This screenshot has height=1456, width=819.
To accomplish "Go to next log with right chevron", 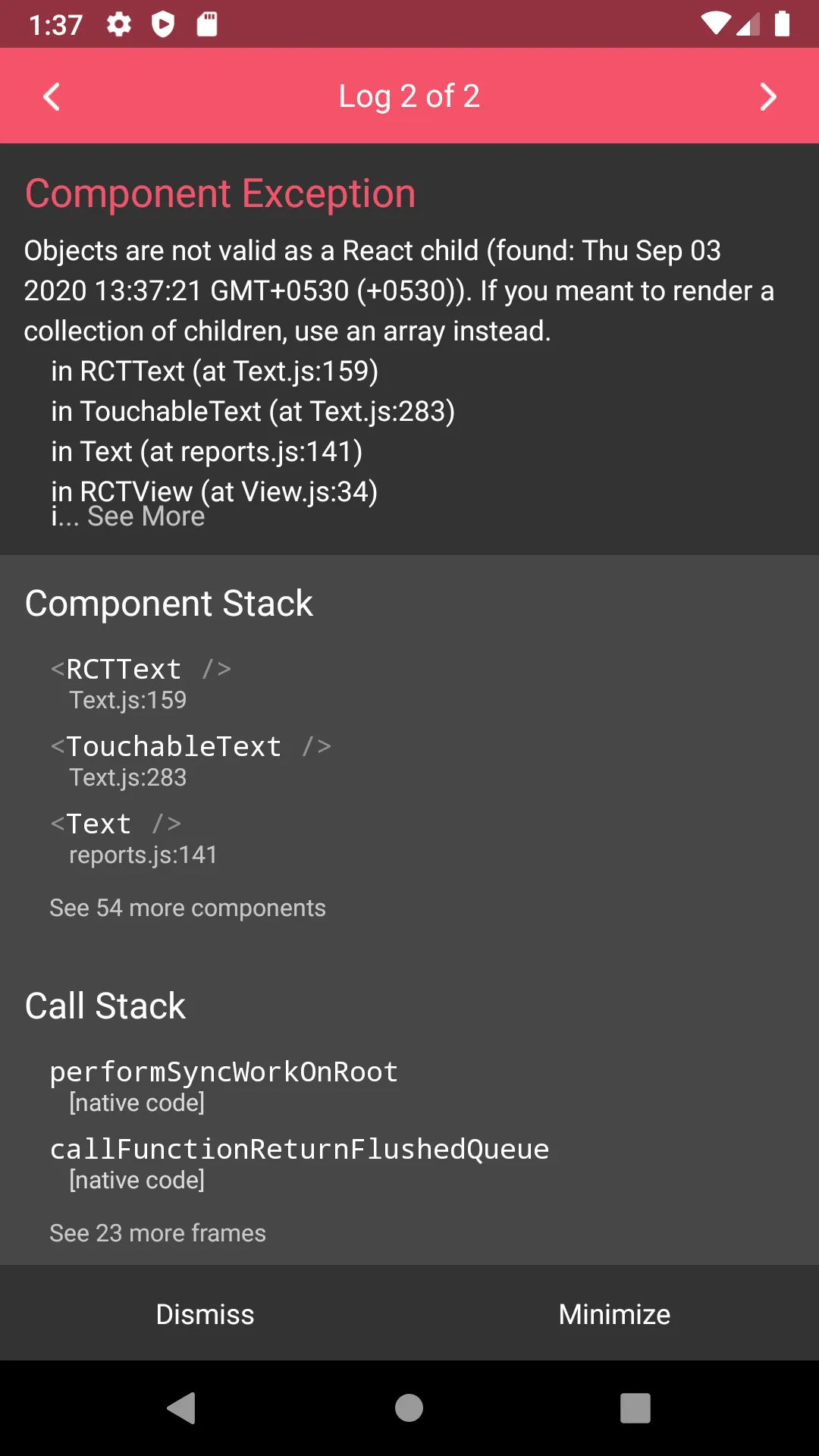I will point(767,96).
